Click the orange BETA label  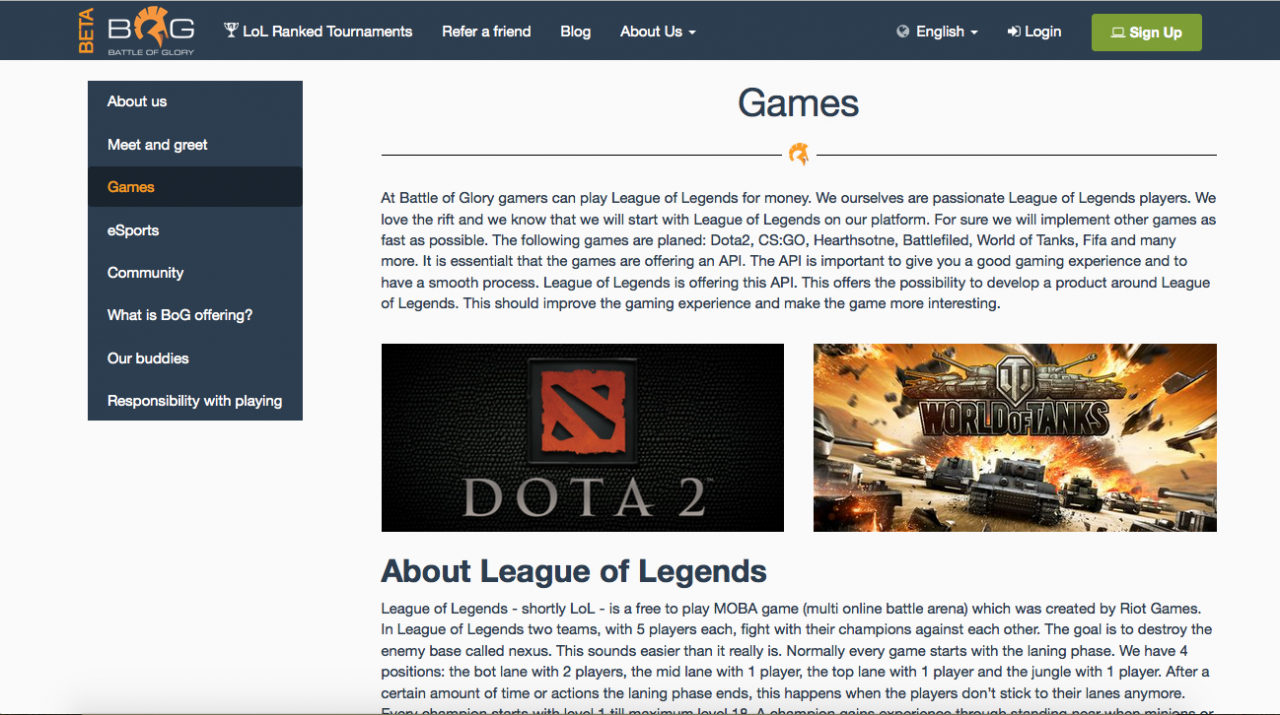coord(86,31)
